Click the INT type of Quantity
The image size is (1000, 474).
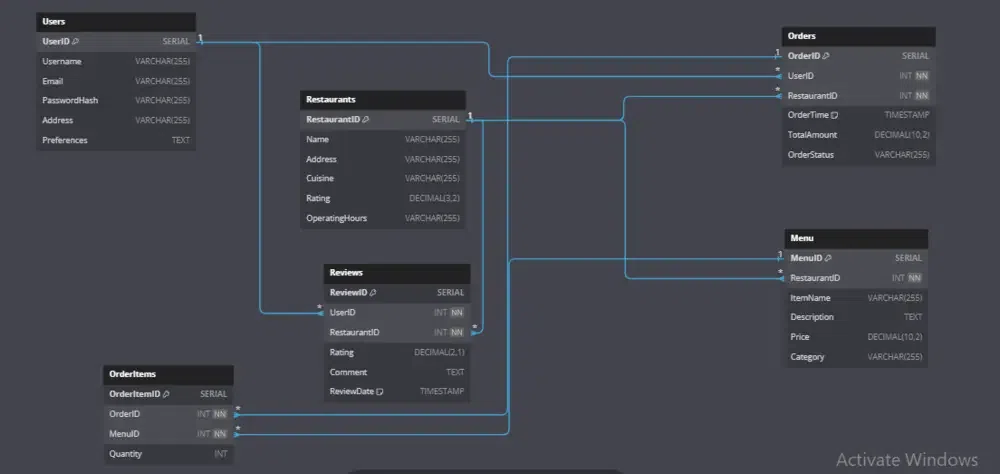coord(221,454)
